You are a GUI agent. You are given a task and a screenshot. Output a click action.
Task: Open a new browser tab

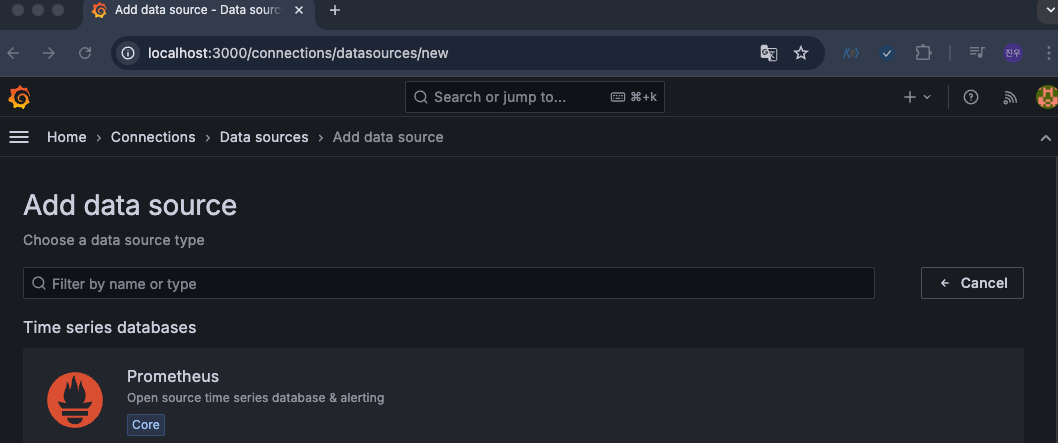pyautogui.click(x=335, y=10)
